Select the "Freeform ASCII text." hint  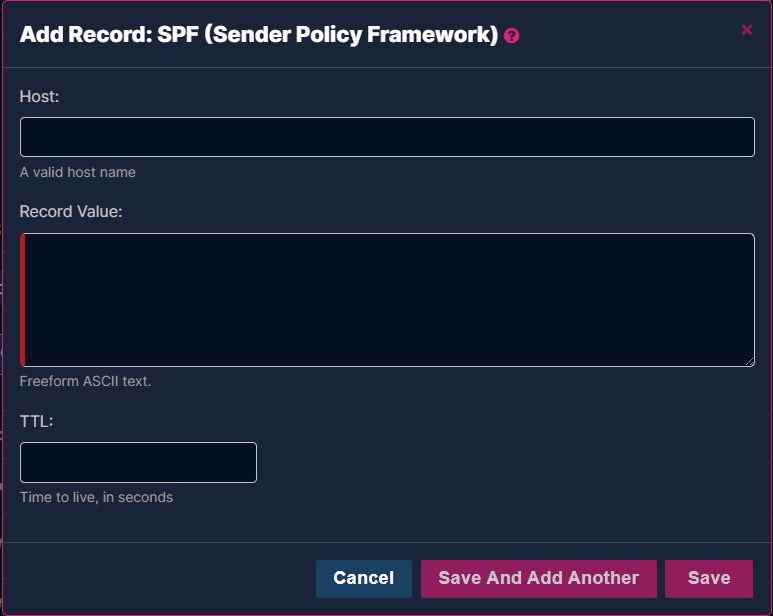[85, 381]
